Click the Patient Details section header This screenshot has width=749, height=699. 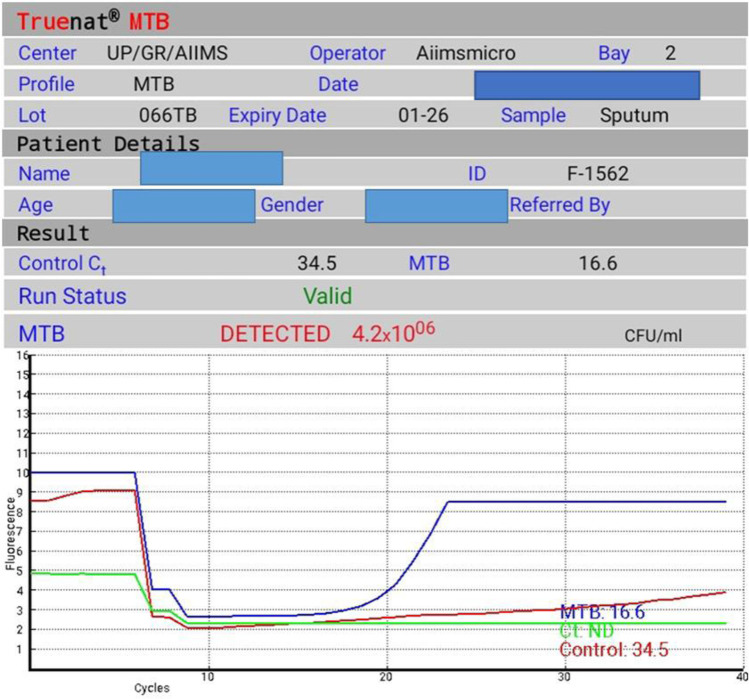[108, 143]
